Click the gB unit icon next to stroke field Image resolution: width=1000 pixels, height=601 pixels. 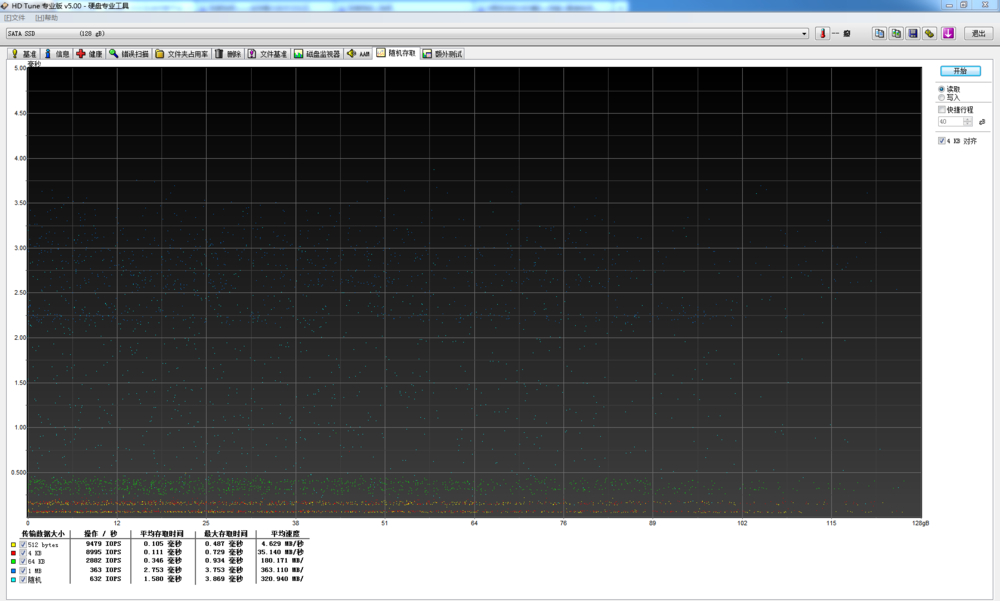(982, 122)
